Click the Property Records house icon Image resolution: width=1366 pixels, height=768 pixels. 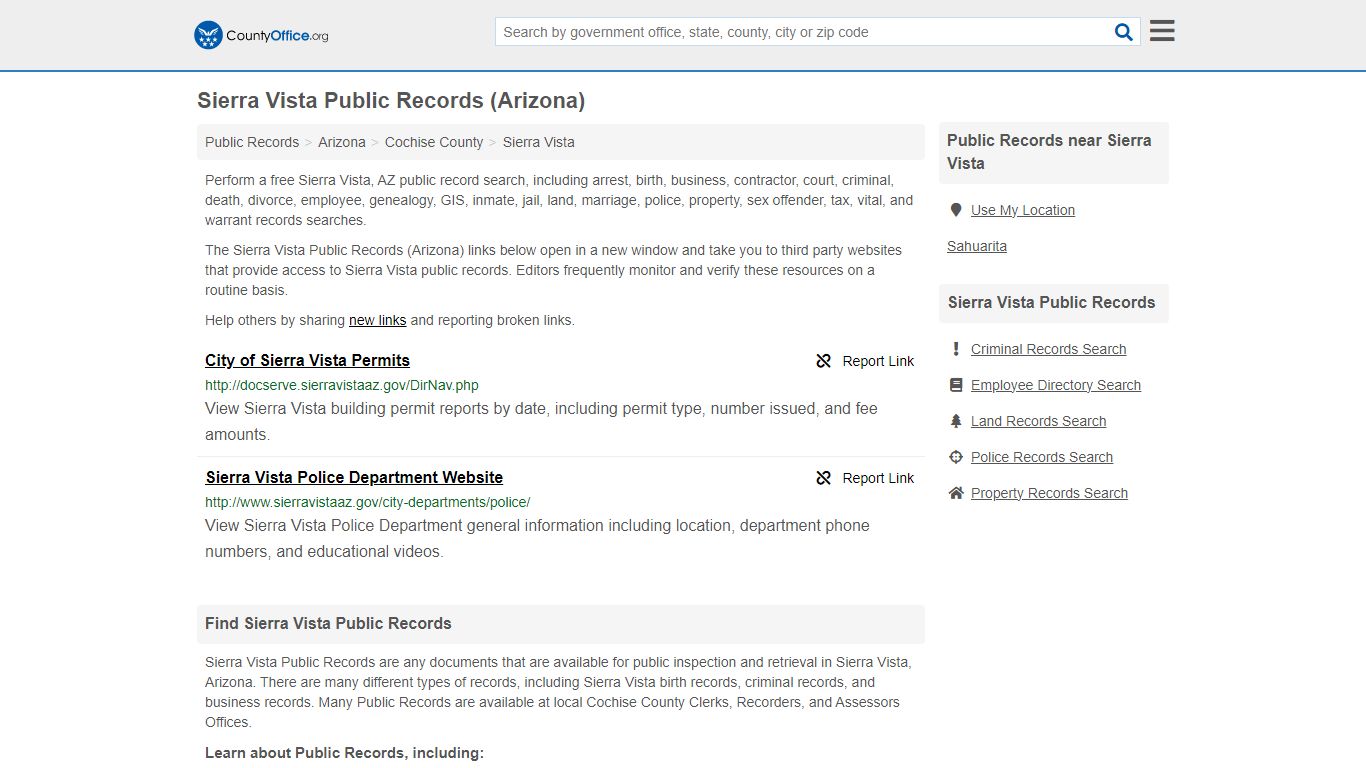pos(956,493)
